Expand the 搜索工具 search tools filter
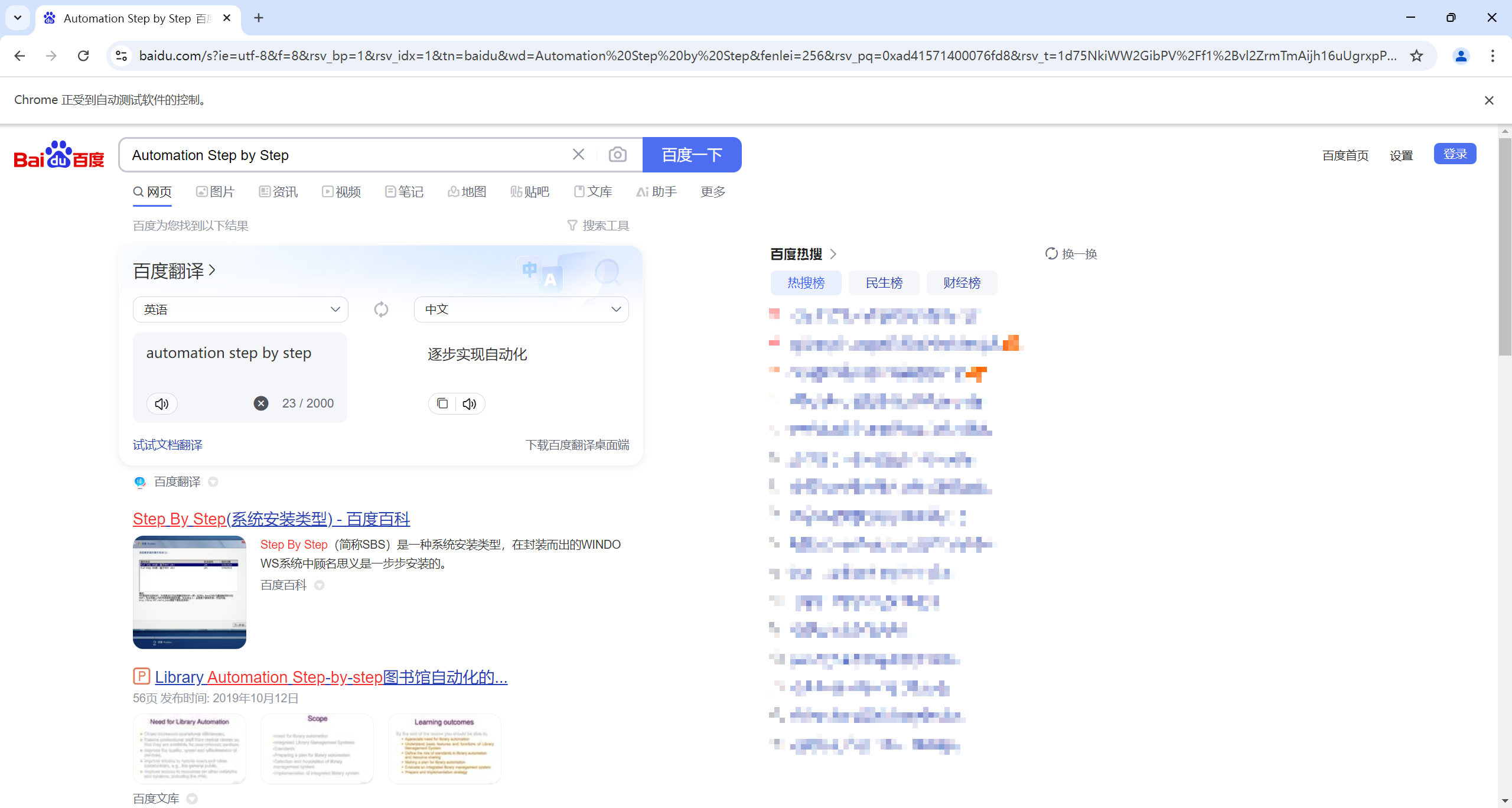The width and height of the screenshot is (1512, 808). pyautogui.click(x=598, y=226)
